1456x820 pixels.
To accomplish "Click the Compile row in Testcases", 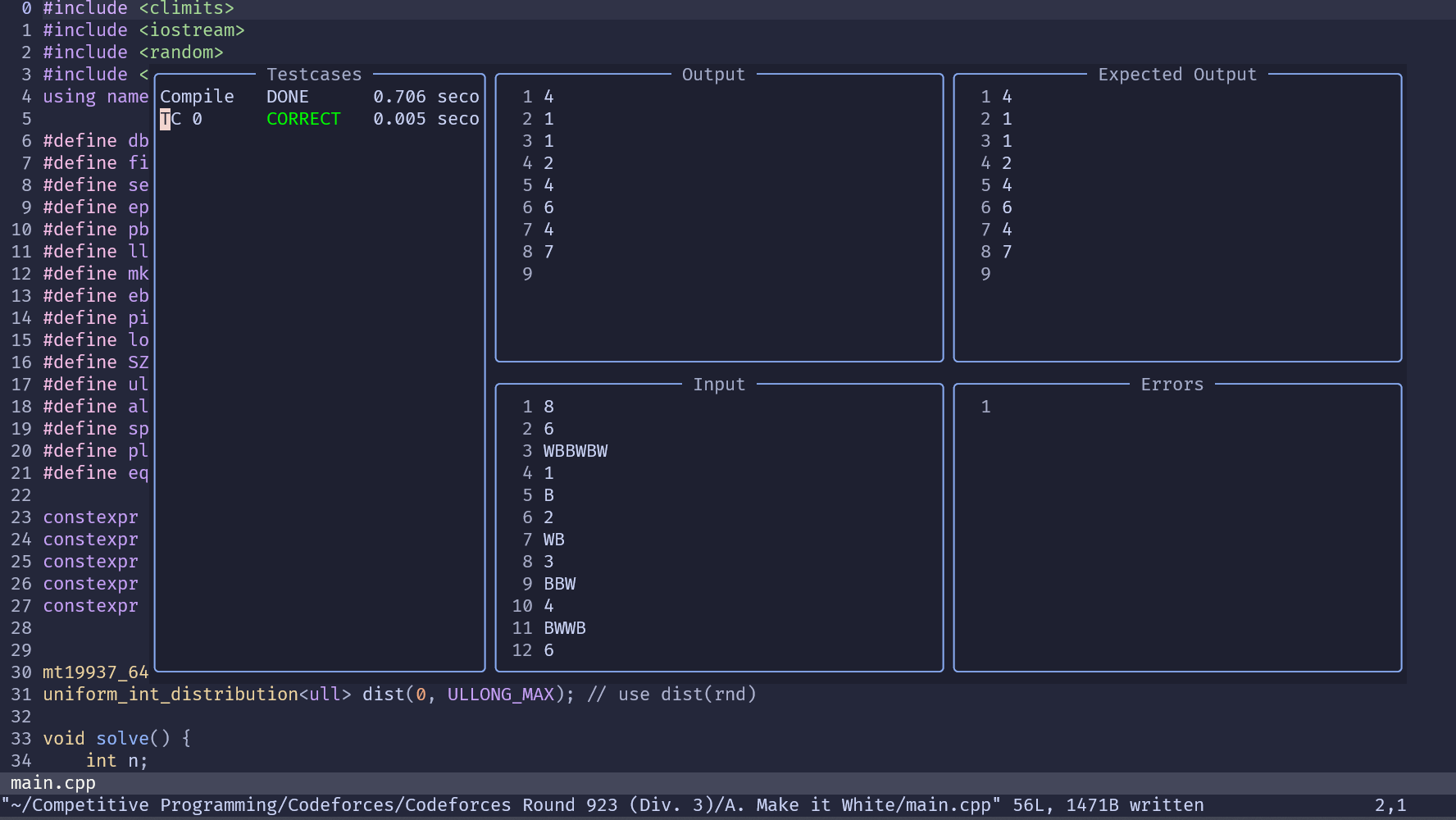I will [x=320, y=97].
